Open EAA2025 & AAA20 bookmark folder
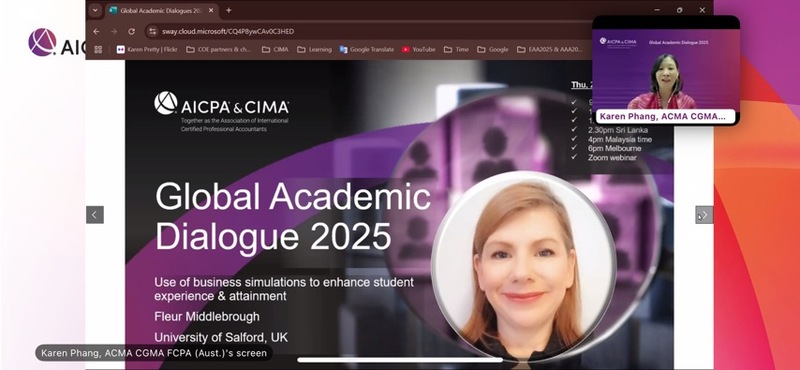This screenshot has width=800, height=370. pos(549,50)
